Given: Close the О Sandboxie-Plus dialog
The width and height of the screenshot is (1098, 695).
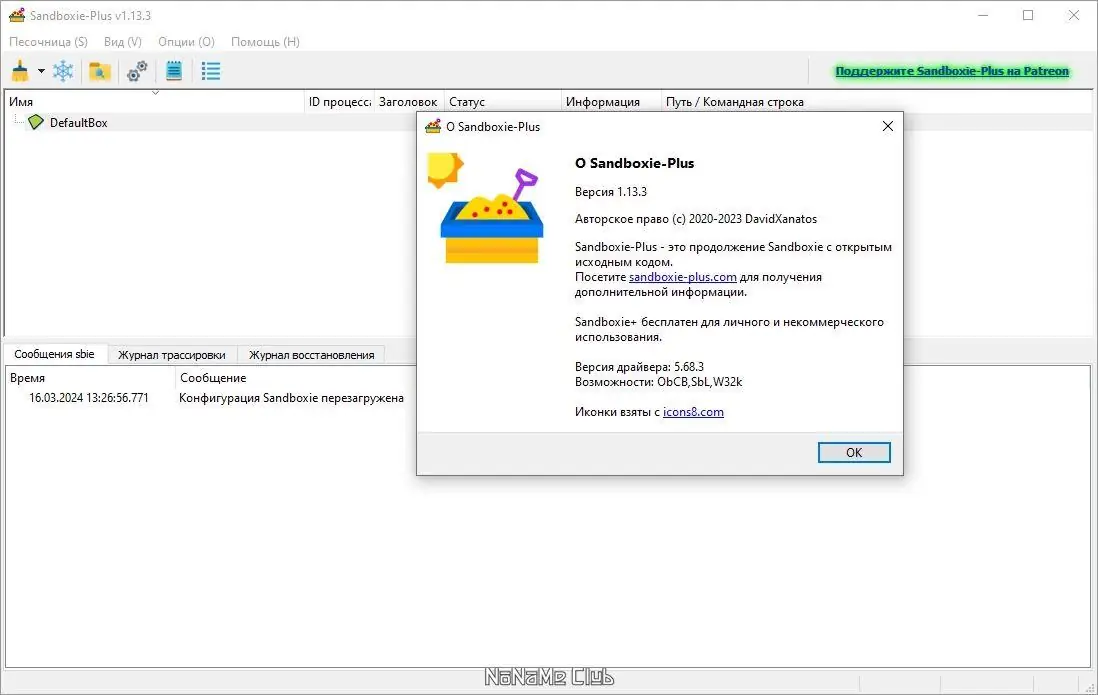Looking at the screenshot, I should (x=887, y=126).
